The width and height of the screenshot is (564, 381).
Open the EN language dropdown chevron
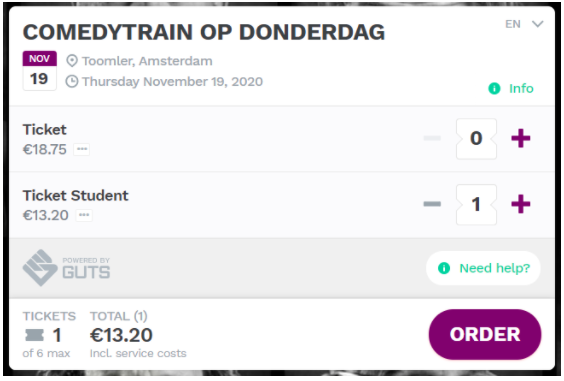pyautogui.click(x=537, y=24)
